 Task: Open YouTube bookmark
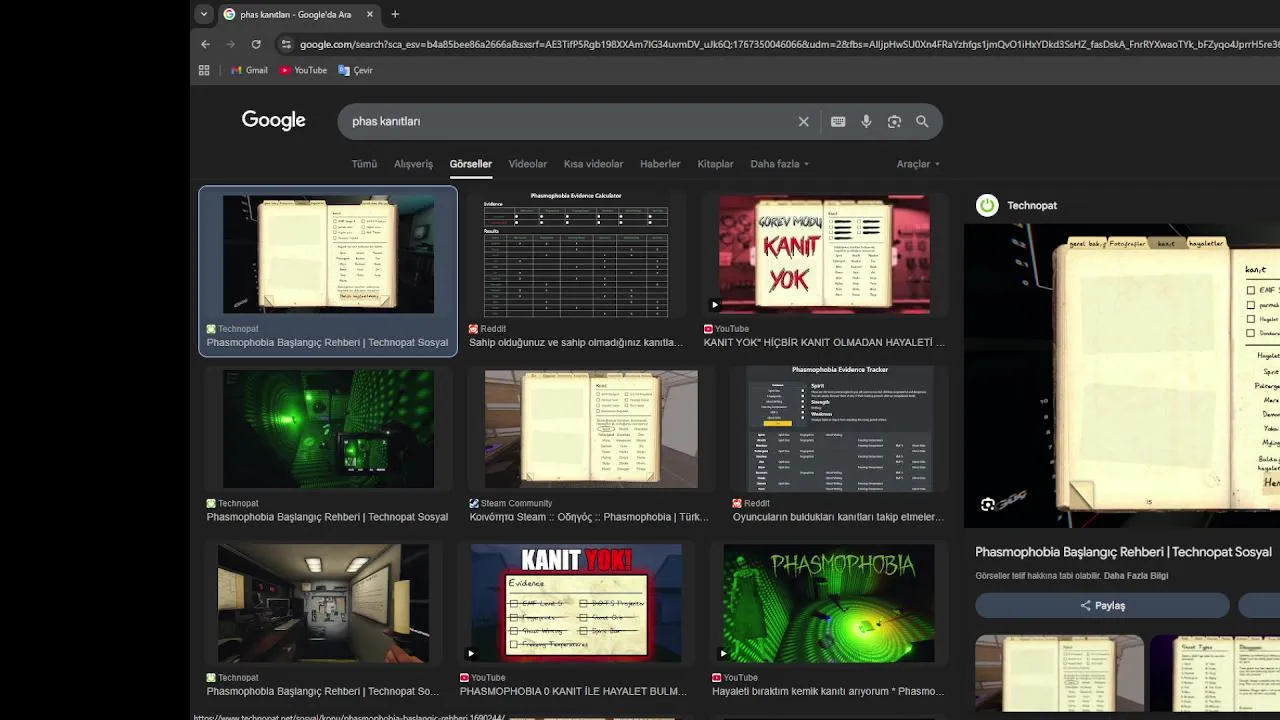303,70
